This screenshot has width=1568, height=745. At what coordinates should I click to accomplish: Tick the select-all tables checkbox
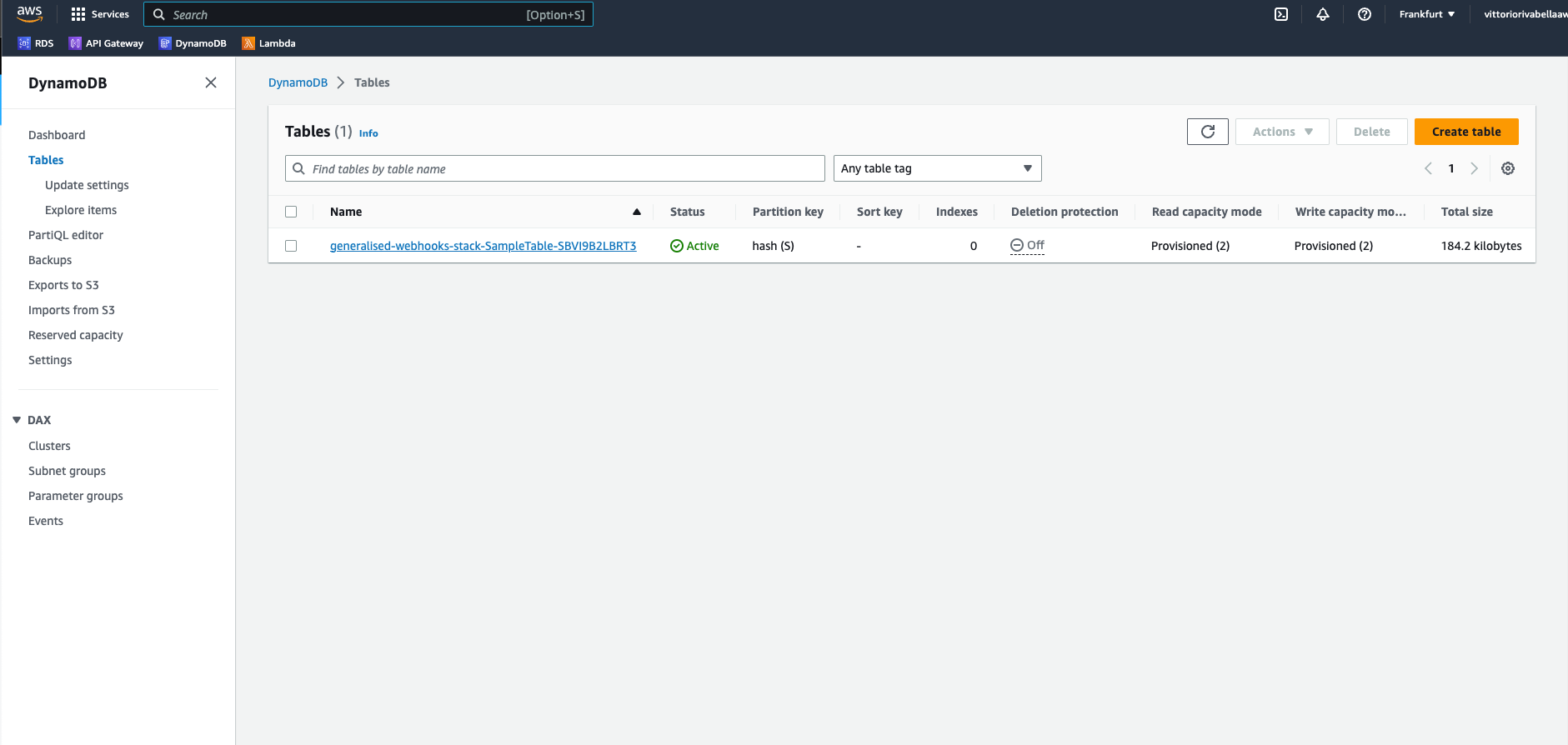[291, 212]
